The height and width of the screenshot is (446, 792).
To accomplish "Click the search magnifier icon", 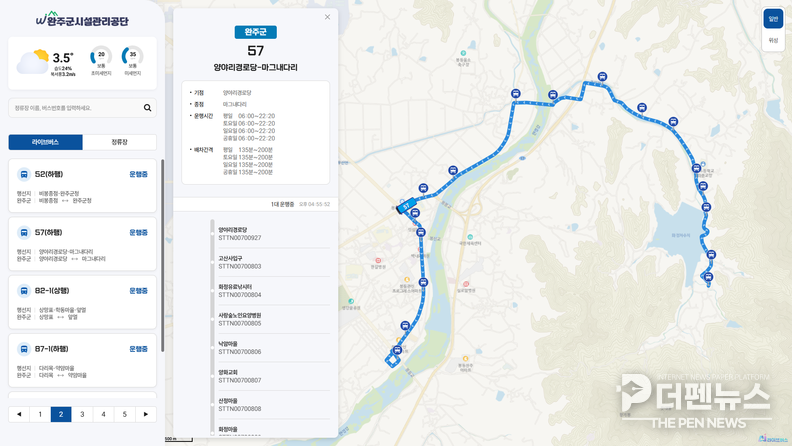I will point(147,107).
